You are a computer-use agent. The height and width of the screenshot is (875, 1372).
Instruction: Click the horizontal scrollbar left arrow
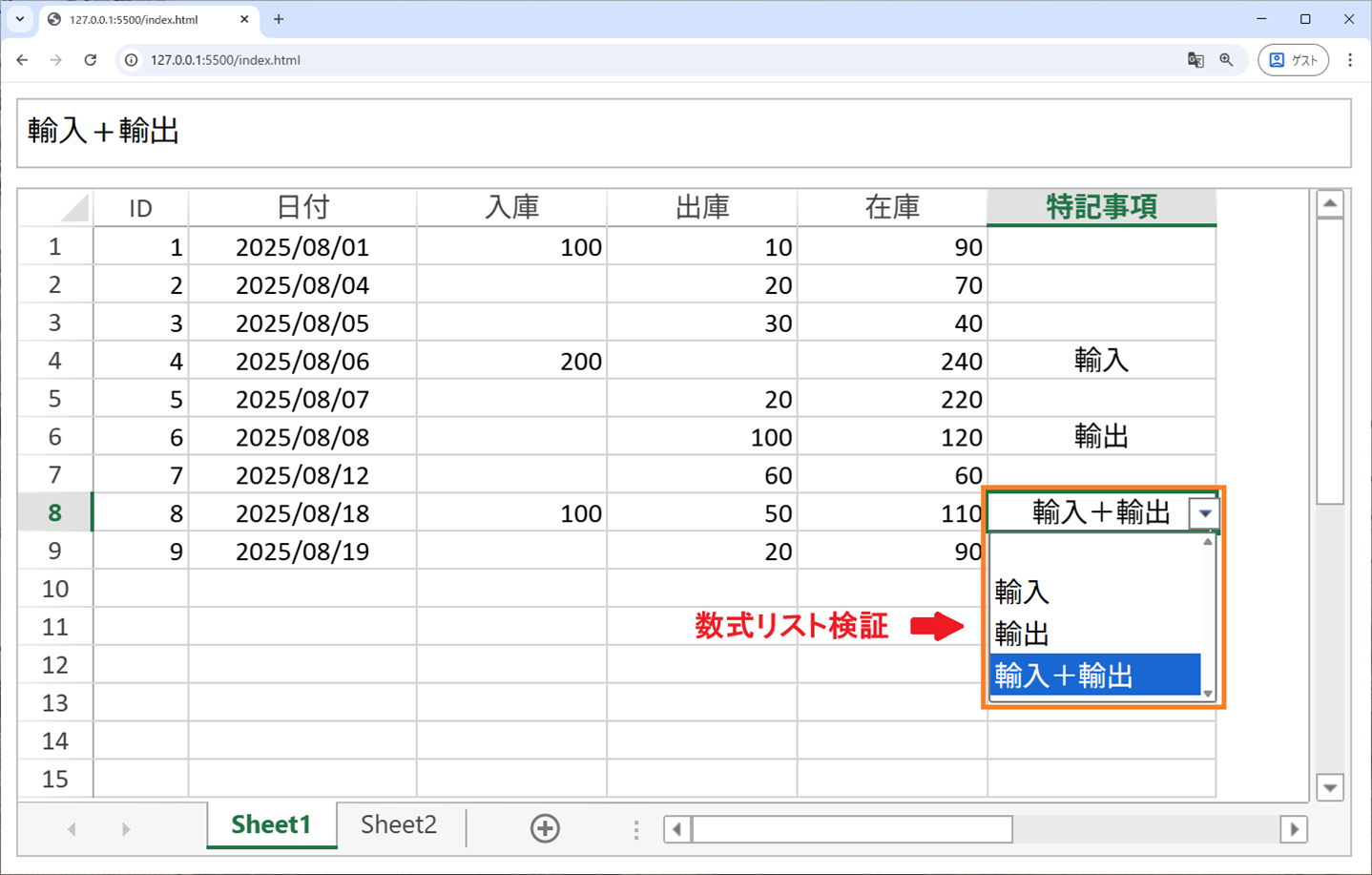click(677, 829)
